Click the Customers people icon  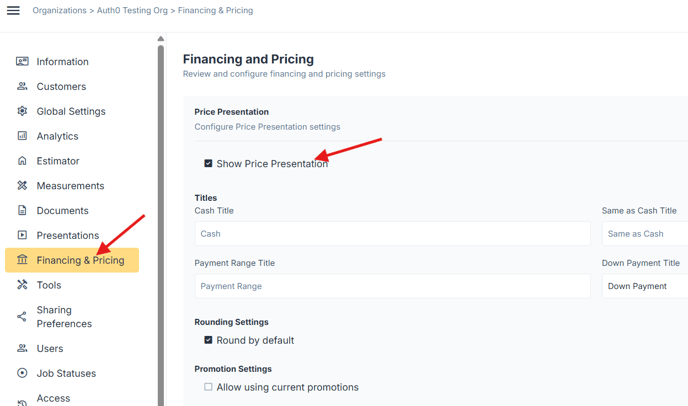pyautogui.click(x=22, y=87)
